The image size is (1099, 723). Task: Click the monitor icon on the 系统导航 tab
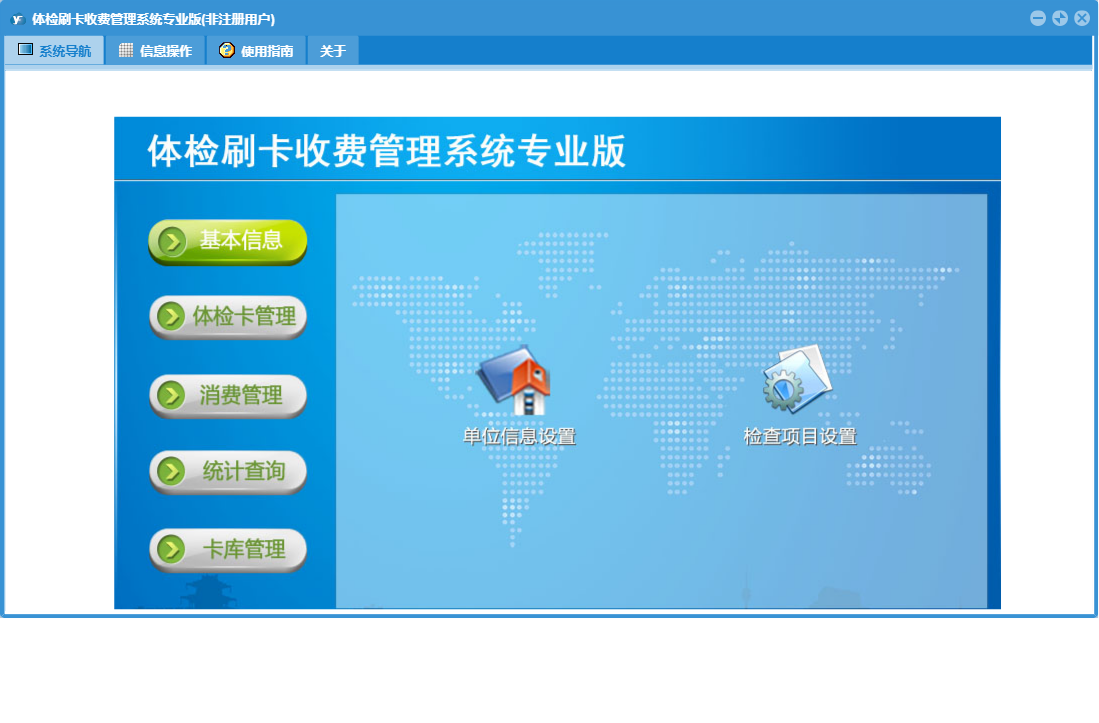tap(25, 50)
